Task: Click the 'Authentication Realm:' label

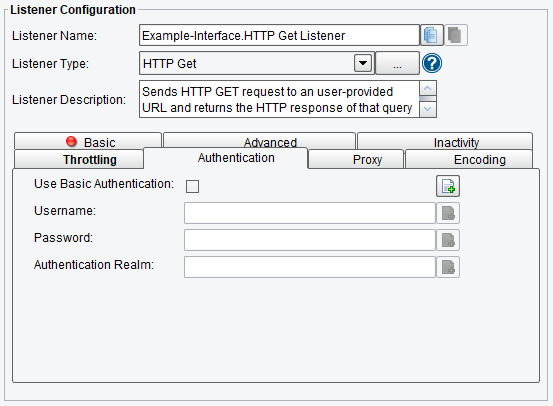Action: (94, 265)
